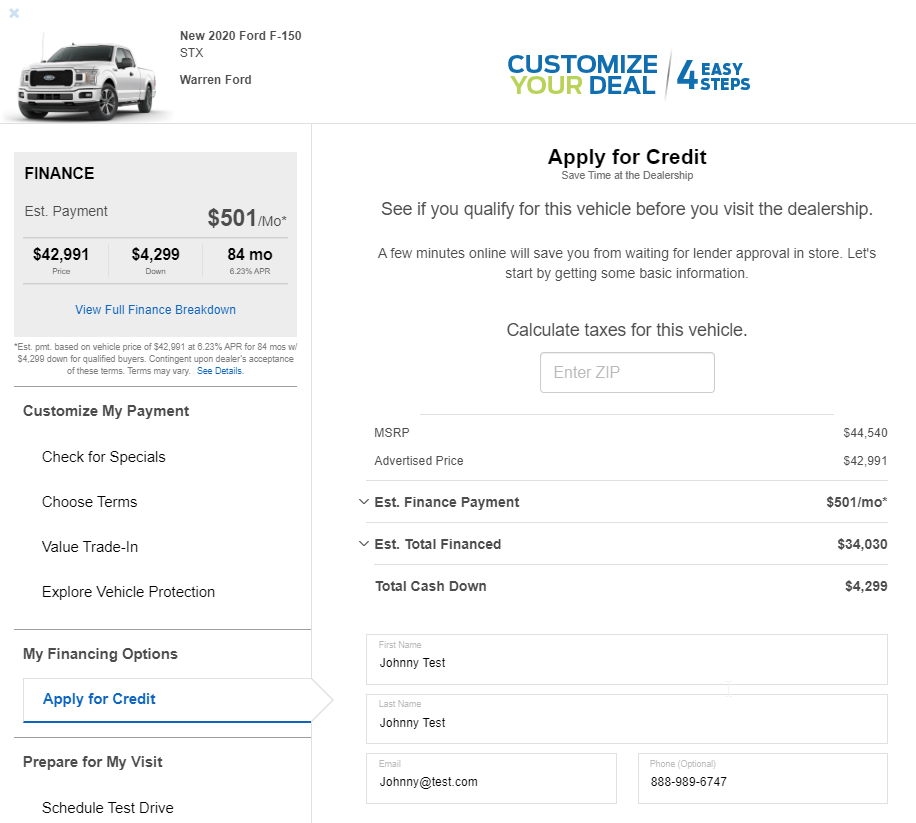This screenshot has width=916, height=823.
Task: Click the Email input field
Action: [x=491, y=778]
